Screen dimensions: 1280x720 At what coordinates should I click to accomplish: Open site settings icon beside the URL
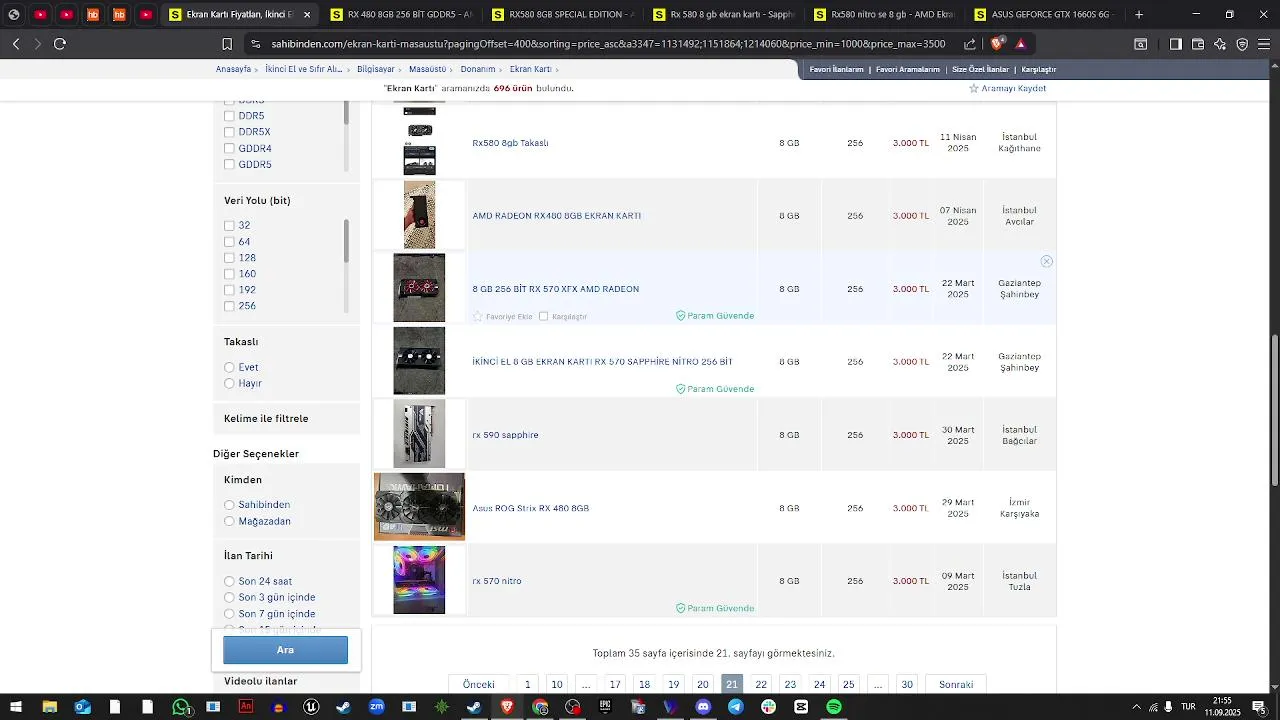(x=256, y=44)
